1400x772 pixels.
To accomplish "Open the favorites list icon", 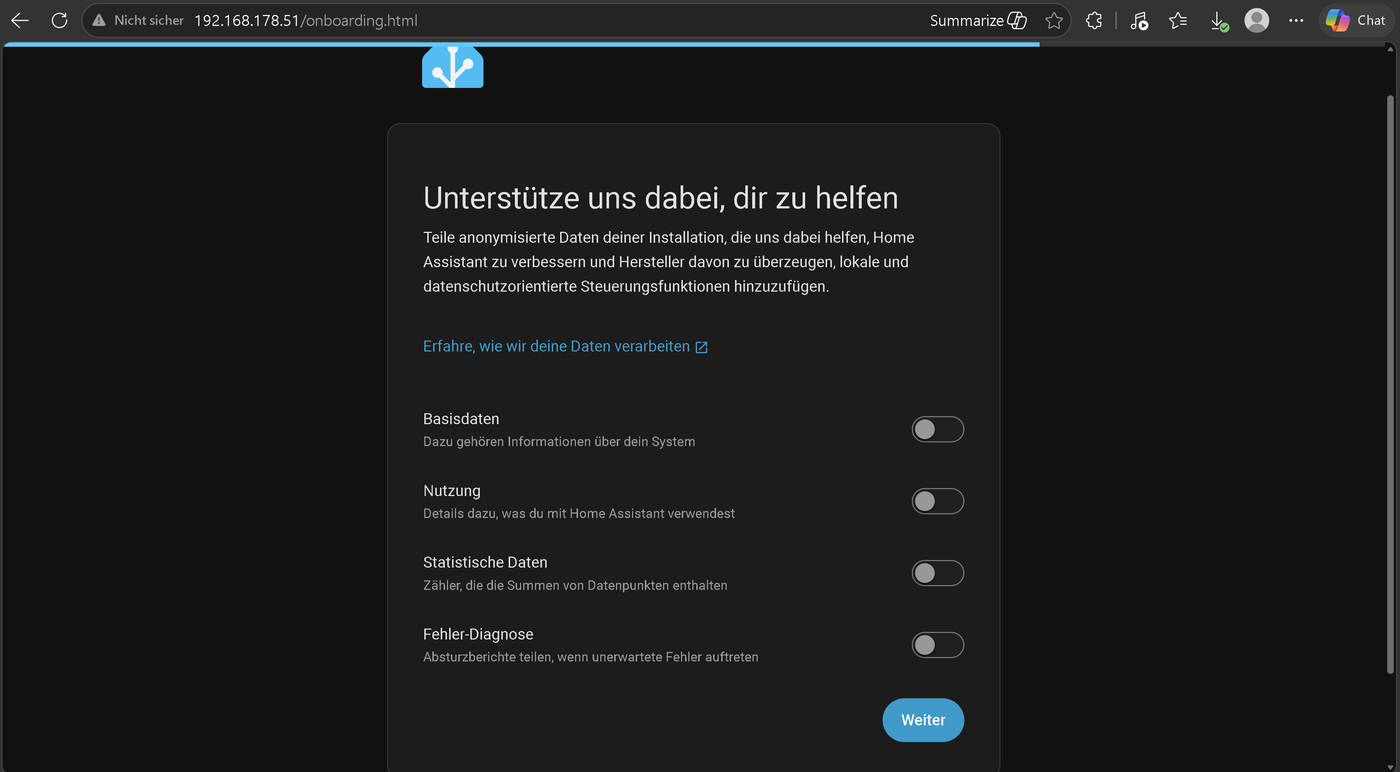I will coord(1178,20).
